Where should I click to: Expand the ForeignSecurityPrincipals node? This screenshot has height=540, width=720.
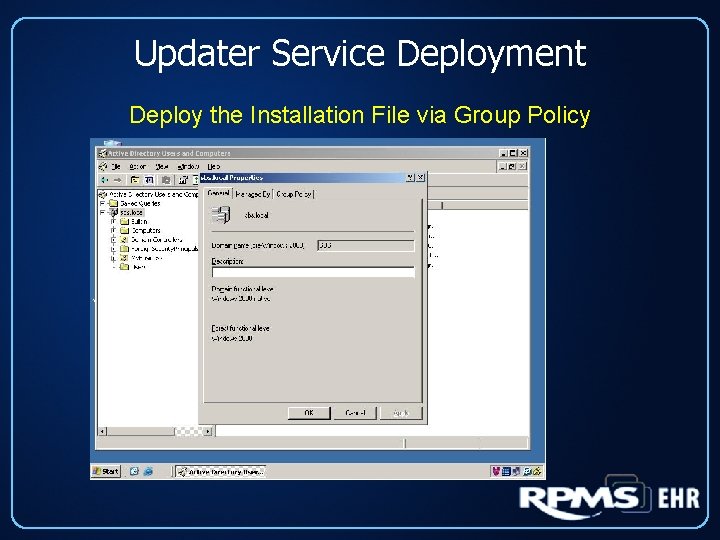click(x=113, y=249)
